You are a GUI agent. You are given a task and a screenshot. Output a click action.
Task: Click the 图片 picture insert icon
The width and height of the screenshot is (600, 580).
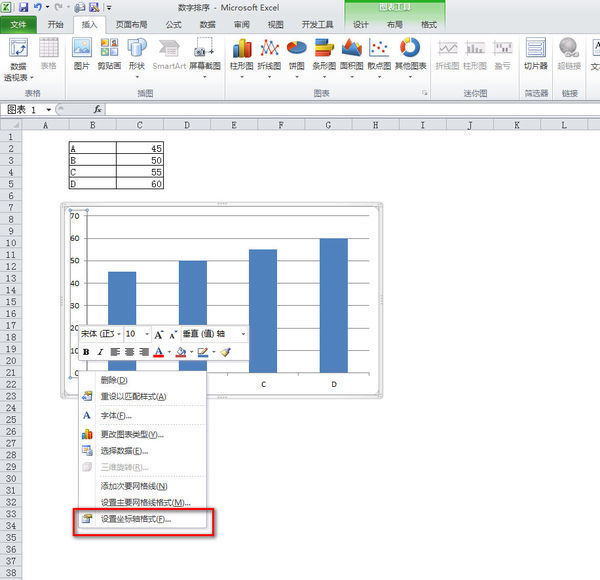pos(82,53)
